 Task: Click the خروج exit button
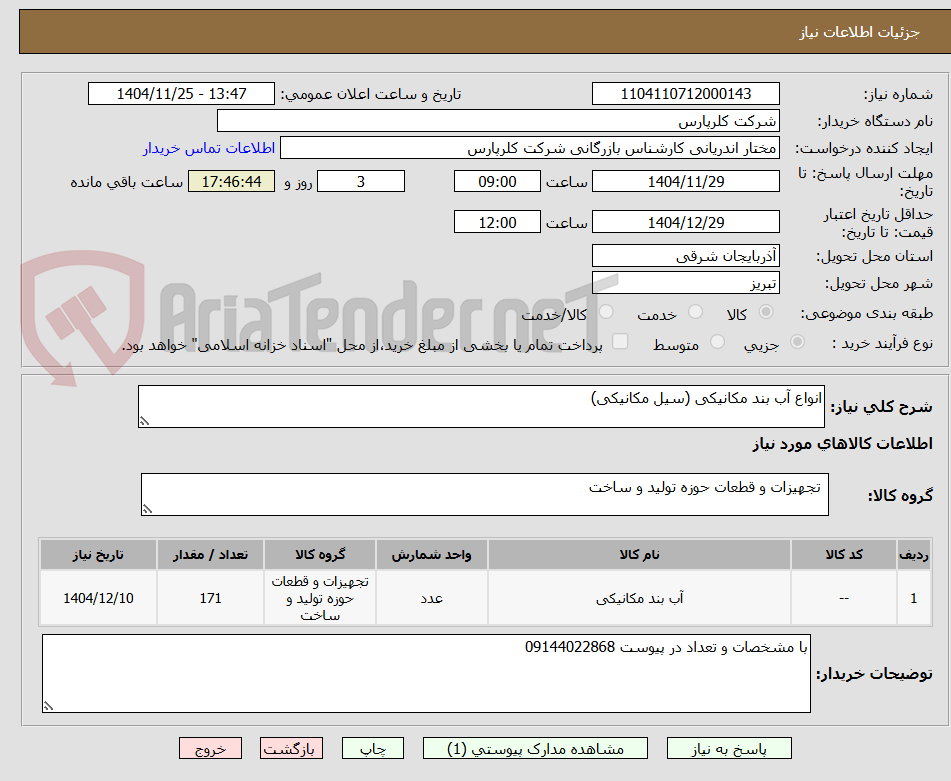(210, 748)
